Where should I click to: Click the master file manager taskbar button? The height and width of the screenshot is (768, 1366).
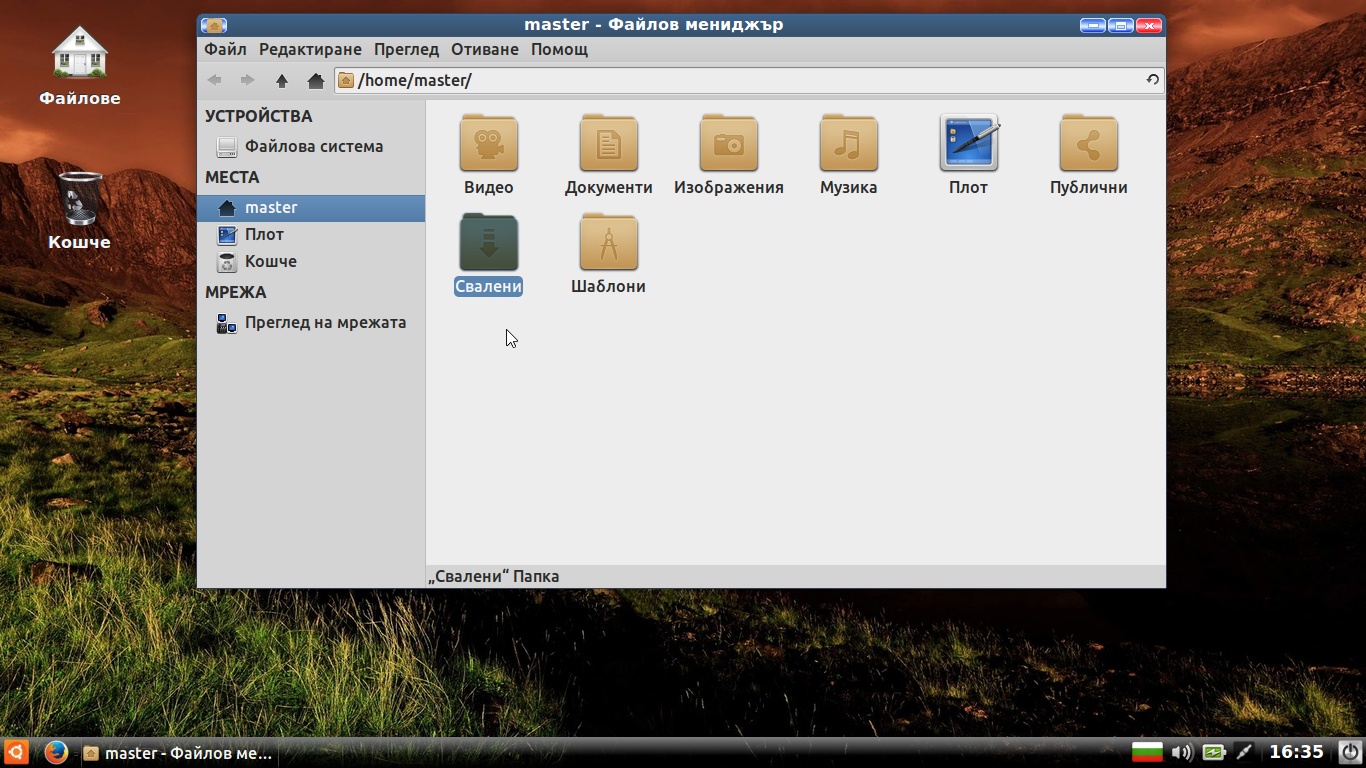tap(178, 753)
